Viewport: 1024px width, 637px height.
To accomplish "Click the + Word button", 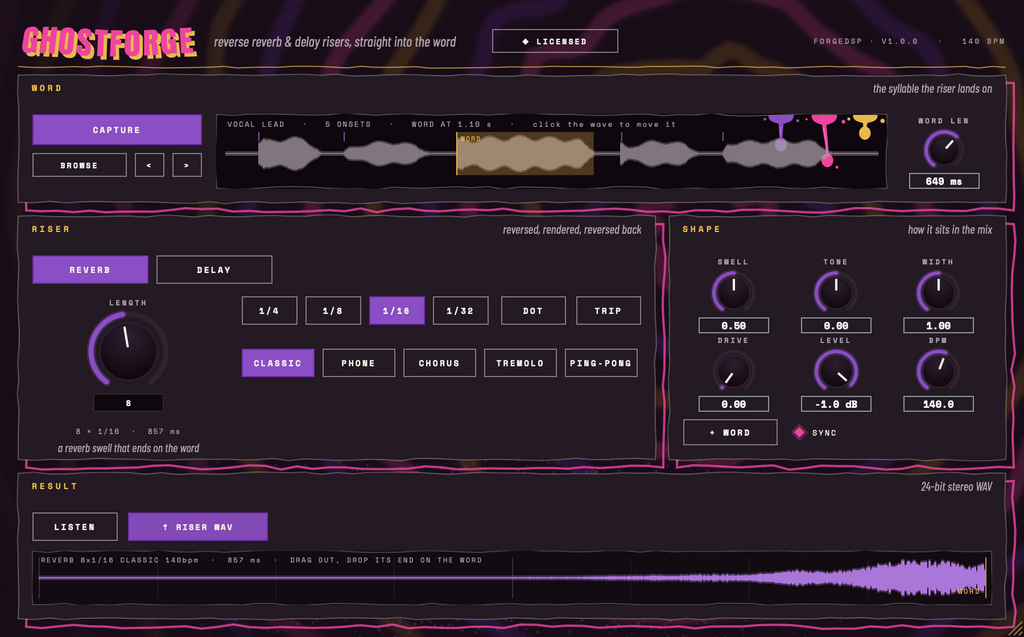I will point(730,432).
